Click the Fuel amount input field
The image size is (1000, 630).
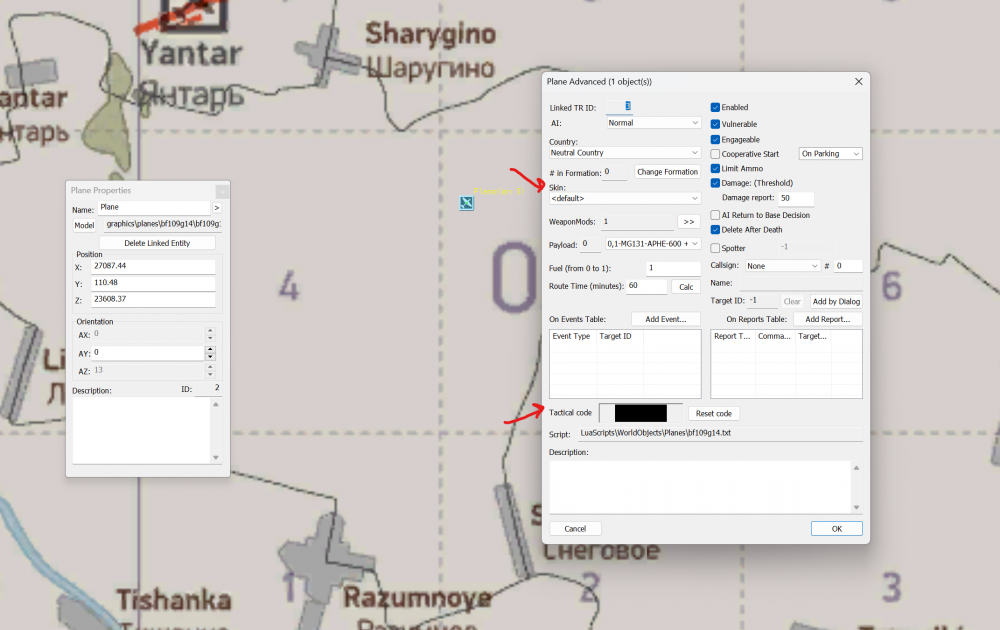(x=672, y=268)
